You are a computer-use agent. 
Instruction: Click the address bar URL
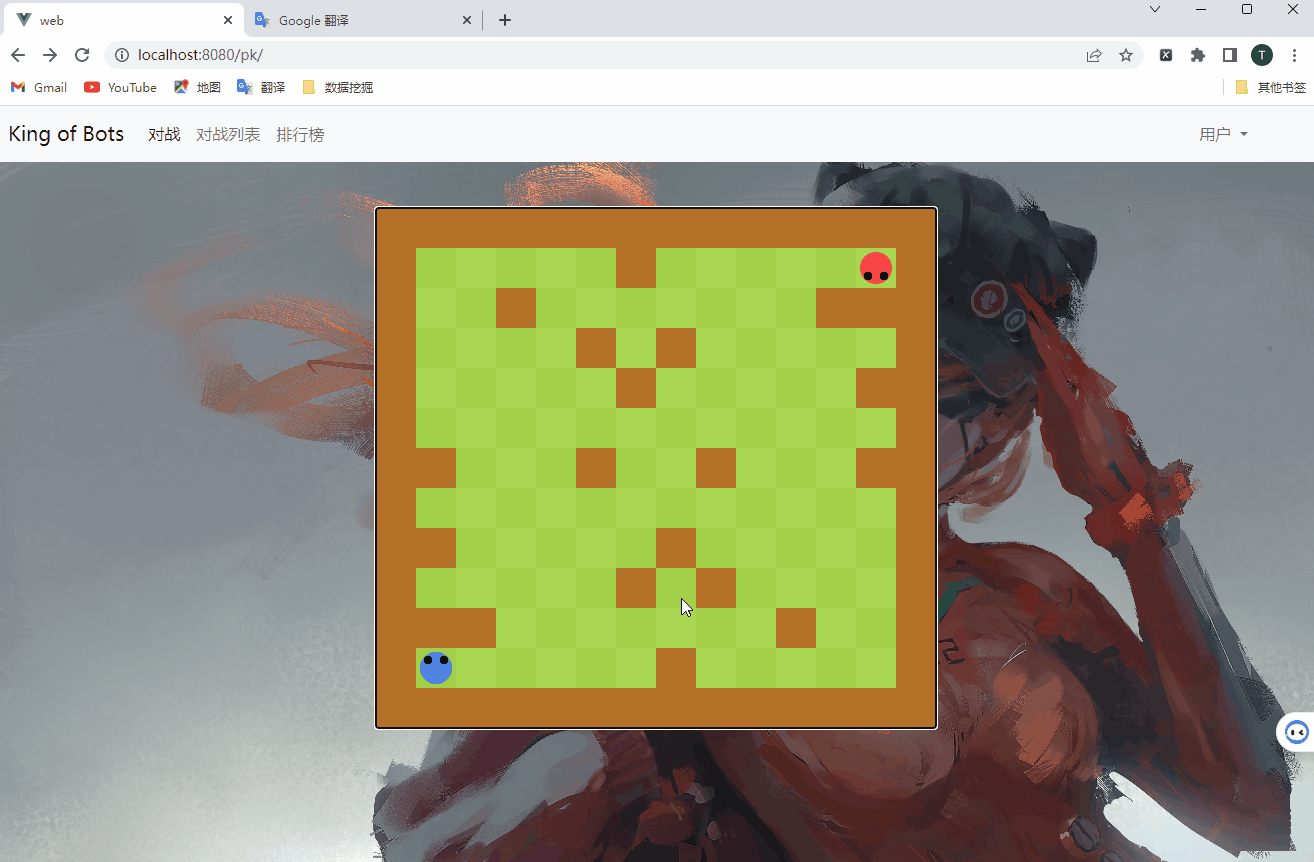(x=200, y=55)
